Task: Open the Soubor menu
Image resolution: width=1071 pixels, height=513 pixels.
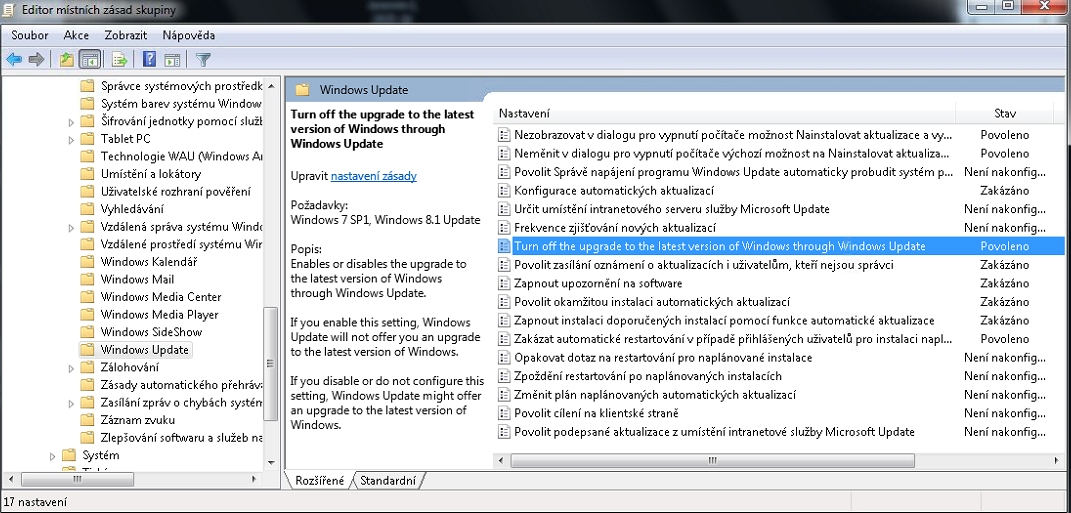Action: [x=29, y=36]
